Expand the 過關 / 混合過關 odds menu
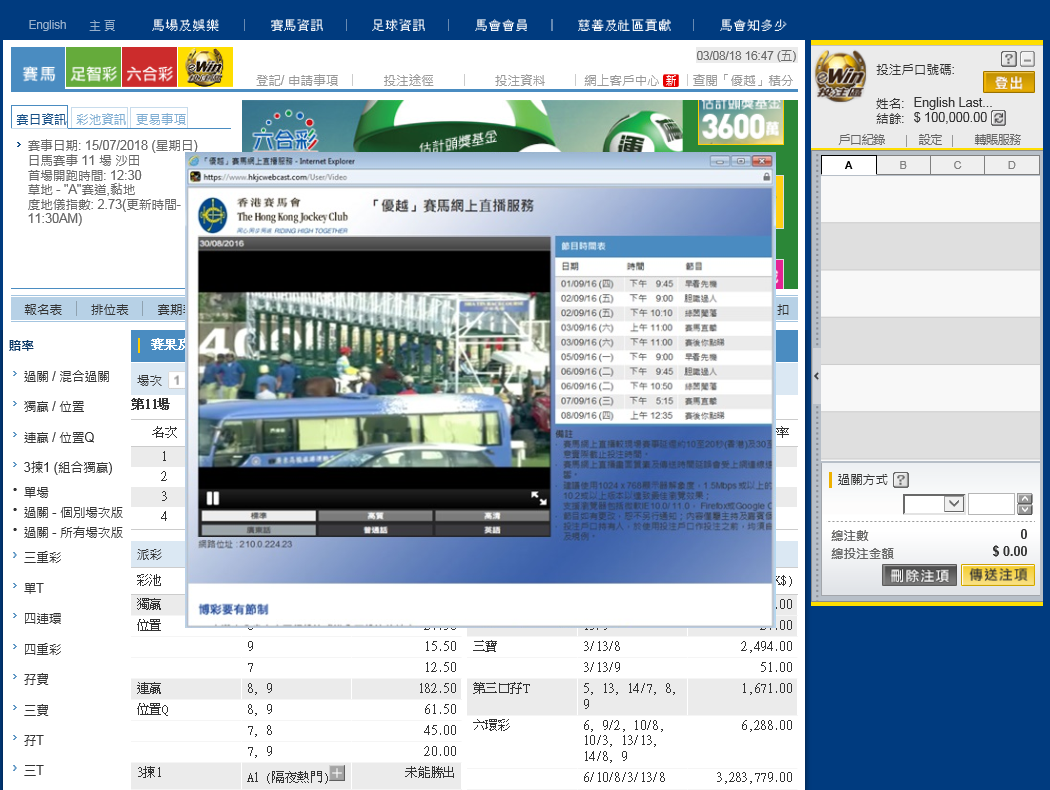This screenshot has height=790, width=1050. pos(67,377)
